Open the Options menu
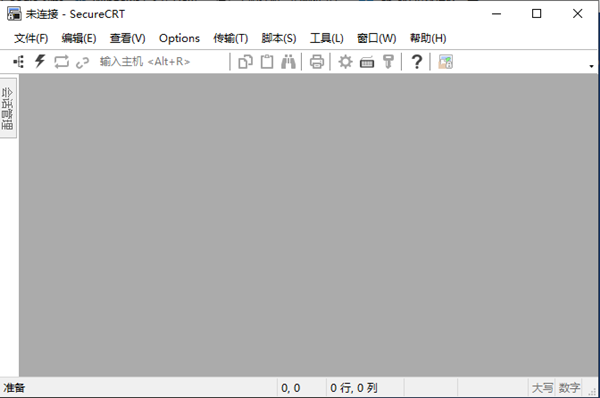This screenshot has width=600, height=398. point(179,38)
